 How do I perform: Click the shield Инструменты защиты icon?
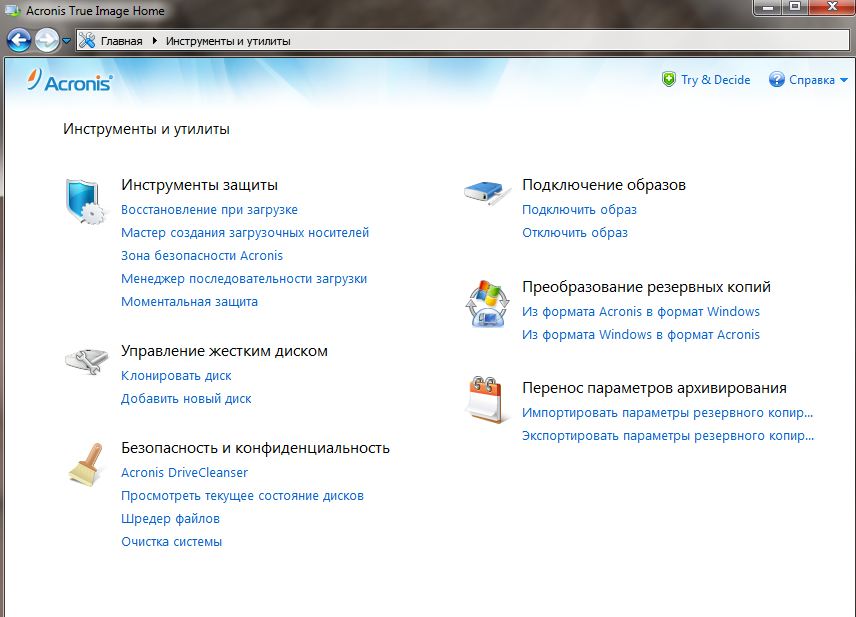pos(85,201)
